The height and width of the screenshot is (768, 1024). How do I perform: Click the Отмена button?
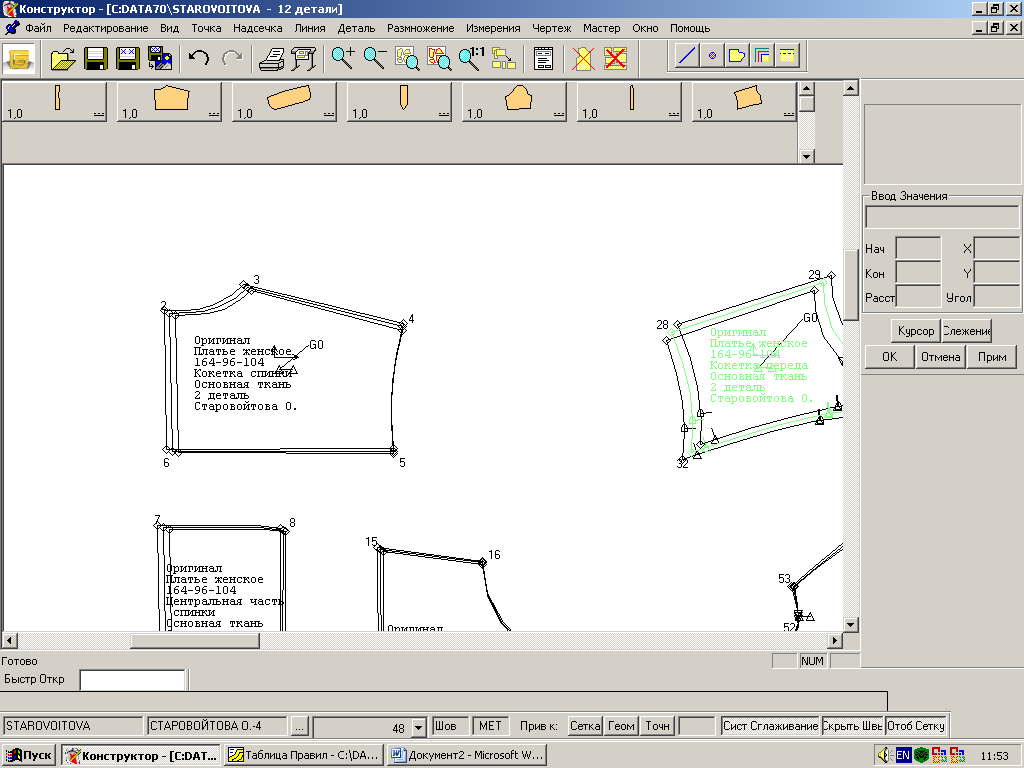(x=940, y=357)
